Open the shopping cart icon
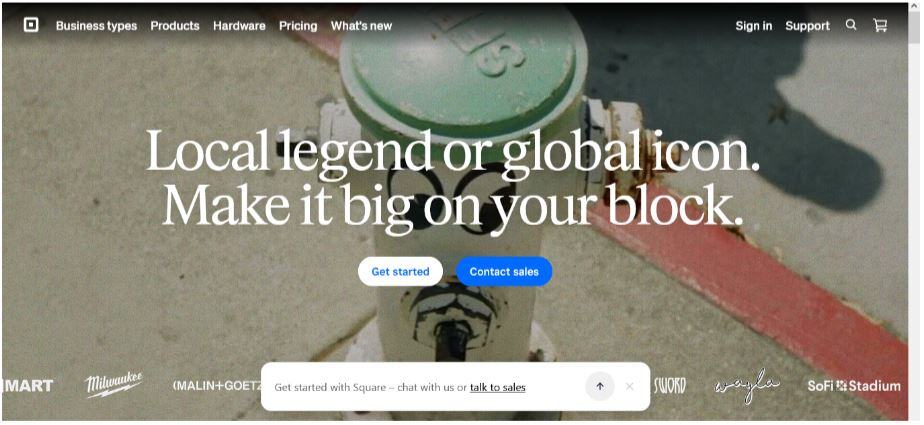Screen dimensions: 924x425 tap(880, 25)
